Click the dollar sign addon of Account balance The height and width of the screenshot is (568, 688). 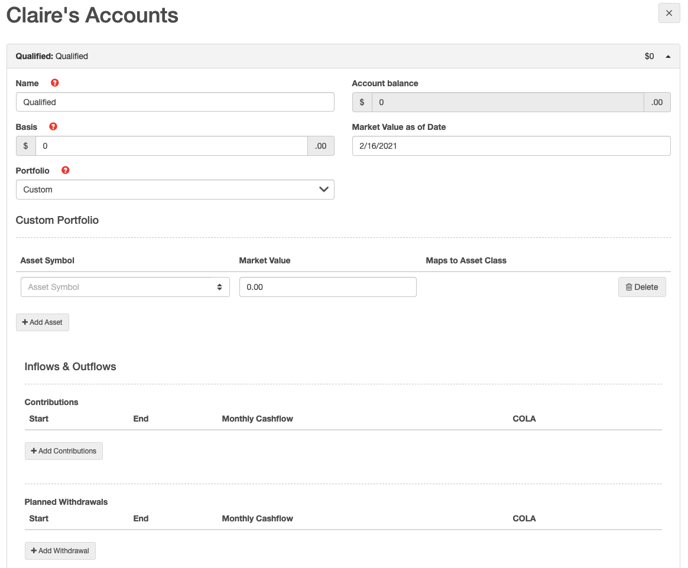click(362, 102)
